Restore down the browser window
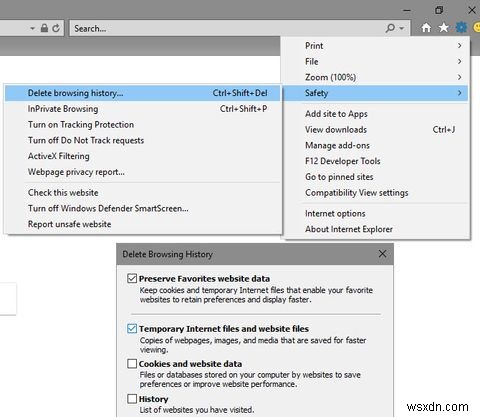 (x=439, y=10)
